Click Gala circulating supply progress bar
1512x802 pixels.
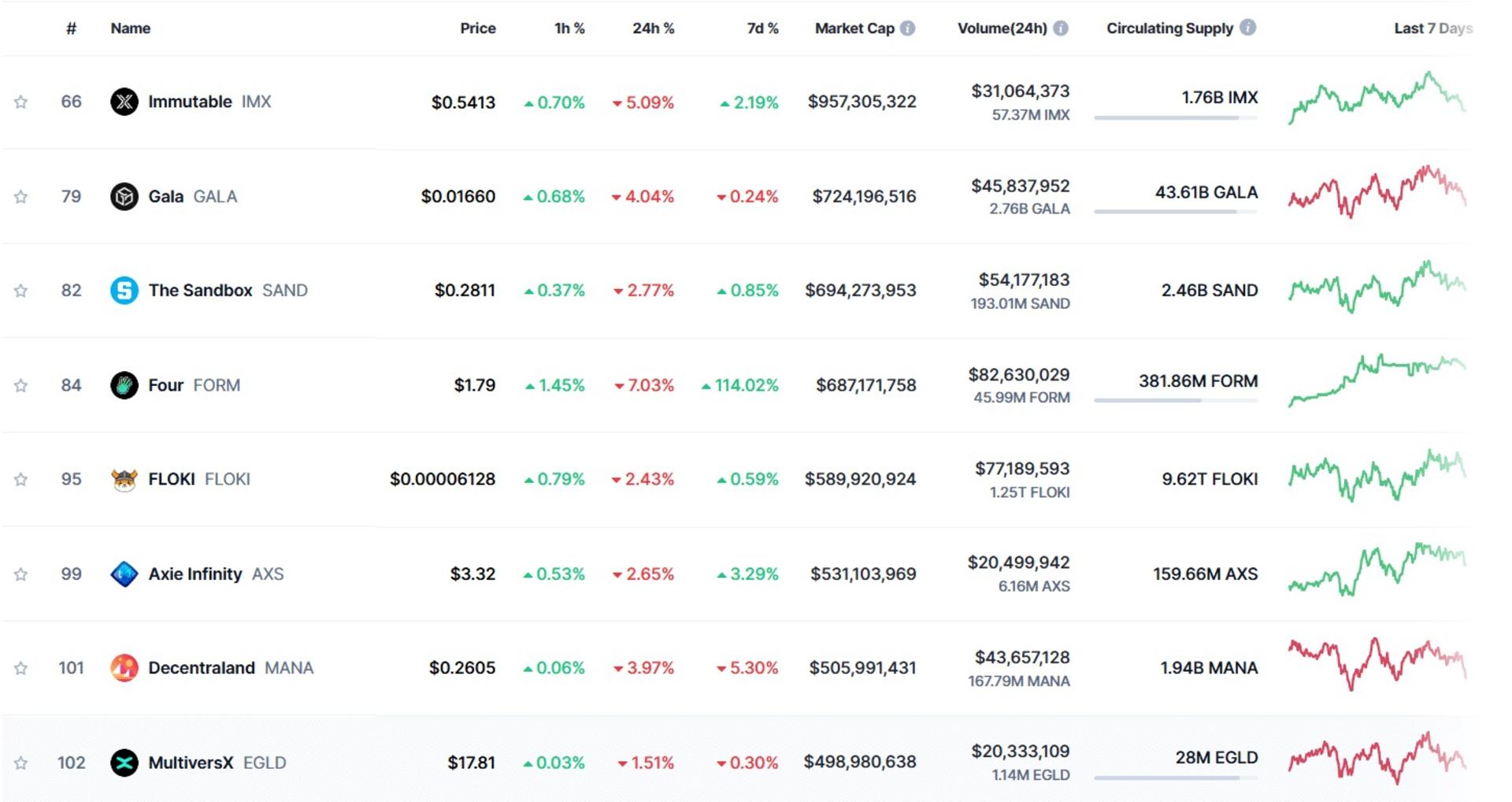click(x=1176, y=211)
